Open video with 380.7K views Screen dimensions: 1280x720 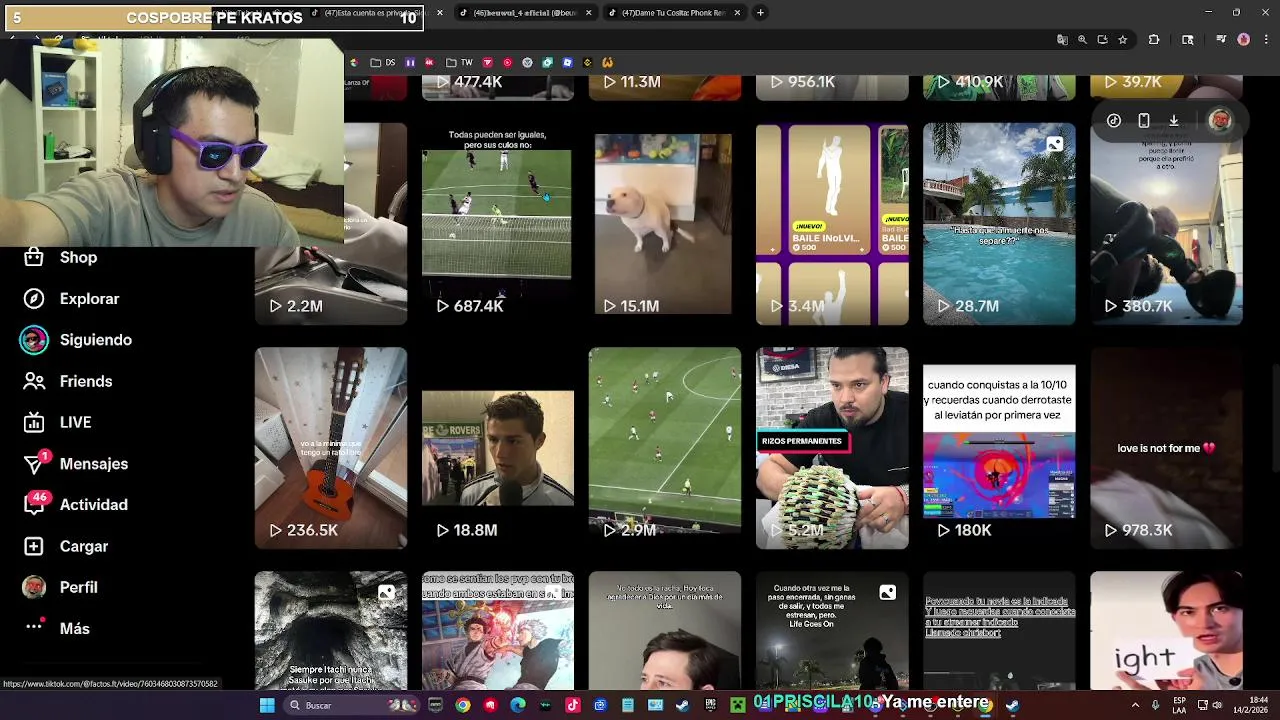coord(1166,230)
